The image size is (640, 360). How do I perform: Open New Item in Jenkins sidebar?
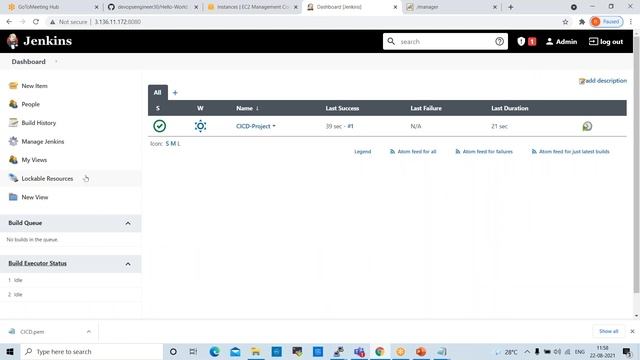tap(34, 86)
